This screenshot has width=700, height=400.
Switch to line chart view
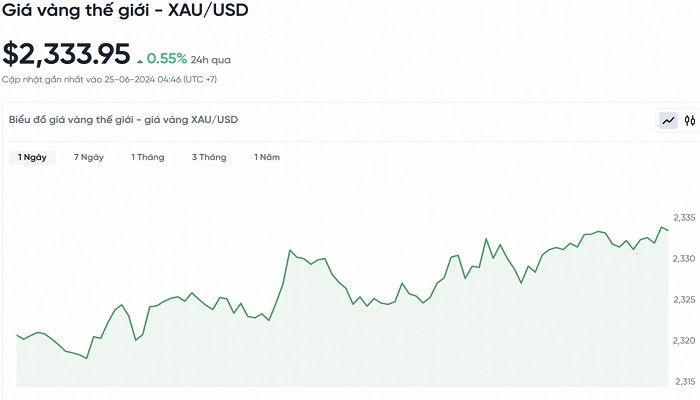pyautogui.click(x=668, y=121)
